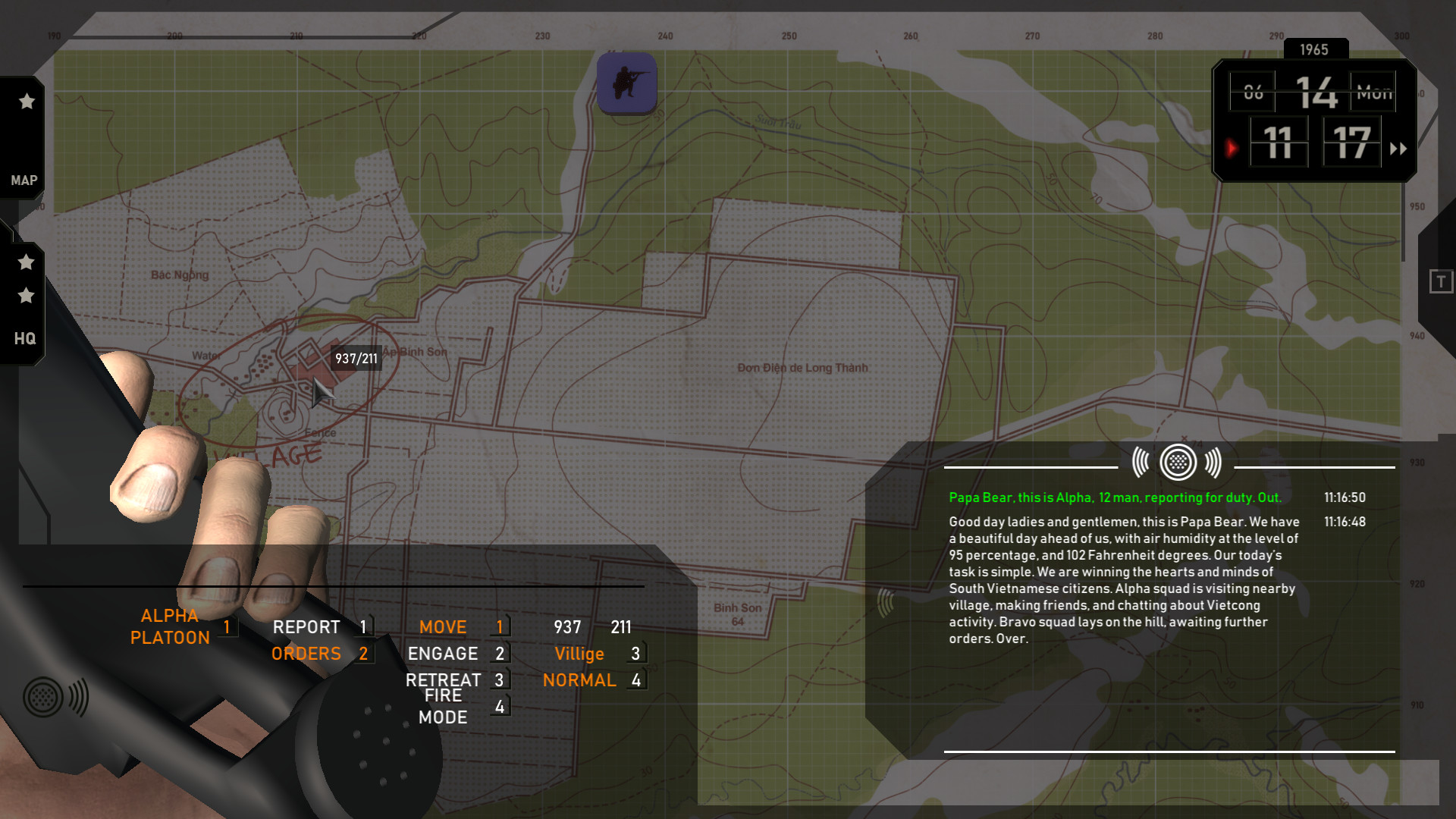Click the lower star above HQ
1456x819 pixels.
[26, 296]
